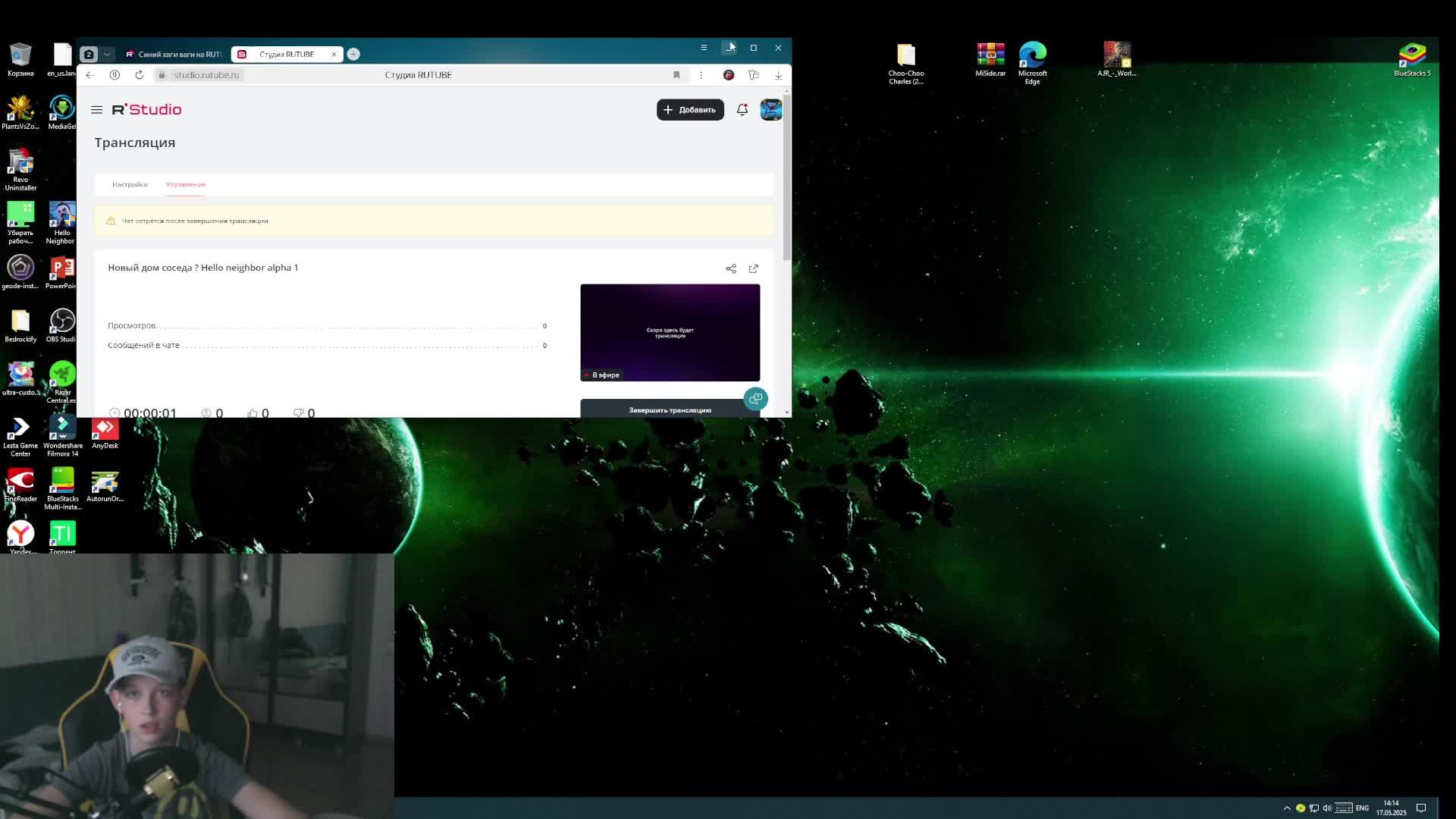Select the Revo Uninstaller desktop icon
The width and height of the screenshot is (1456, 819).
20,170
